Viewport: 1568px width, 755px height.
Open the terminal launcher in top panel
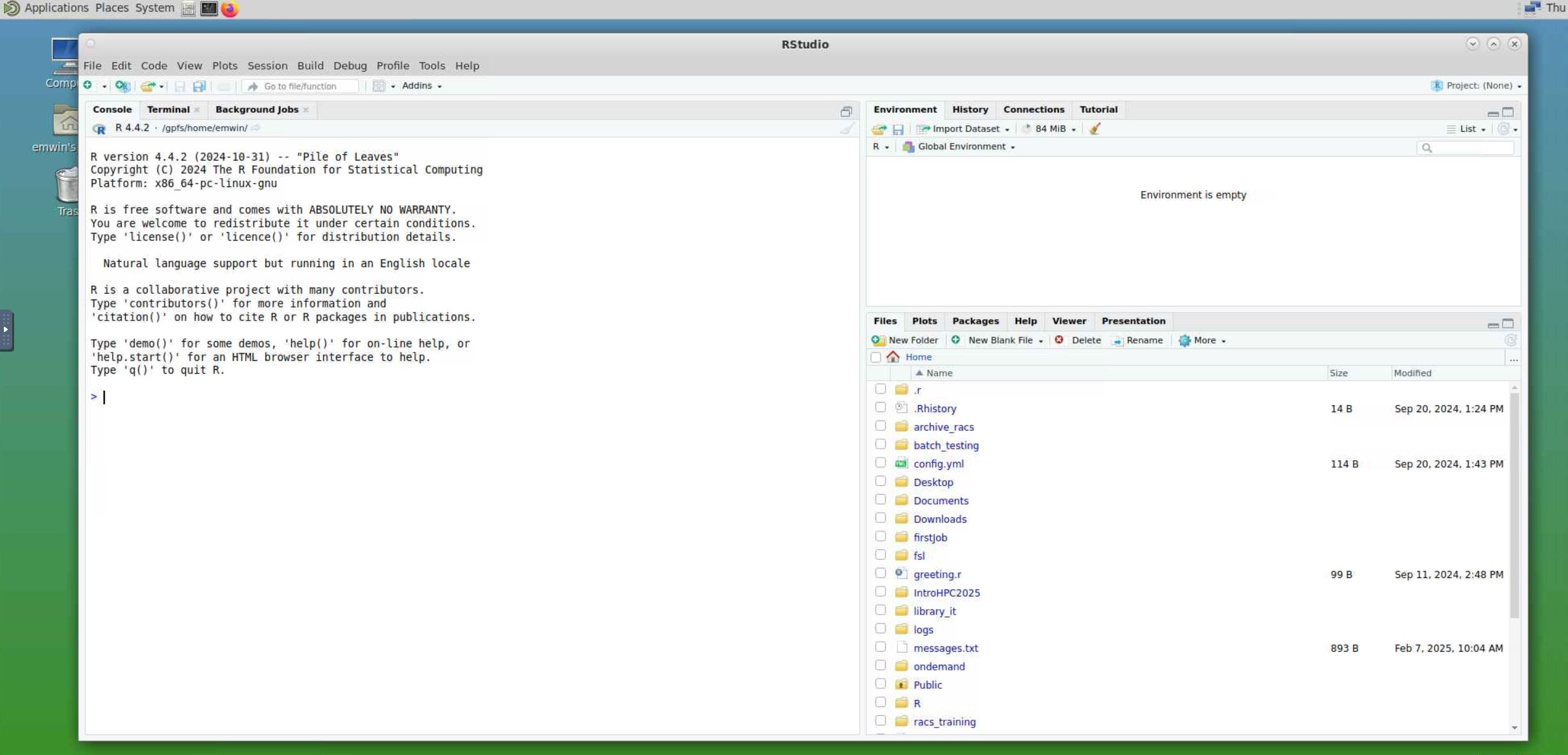tap(208, 8)
